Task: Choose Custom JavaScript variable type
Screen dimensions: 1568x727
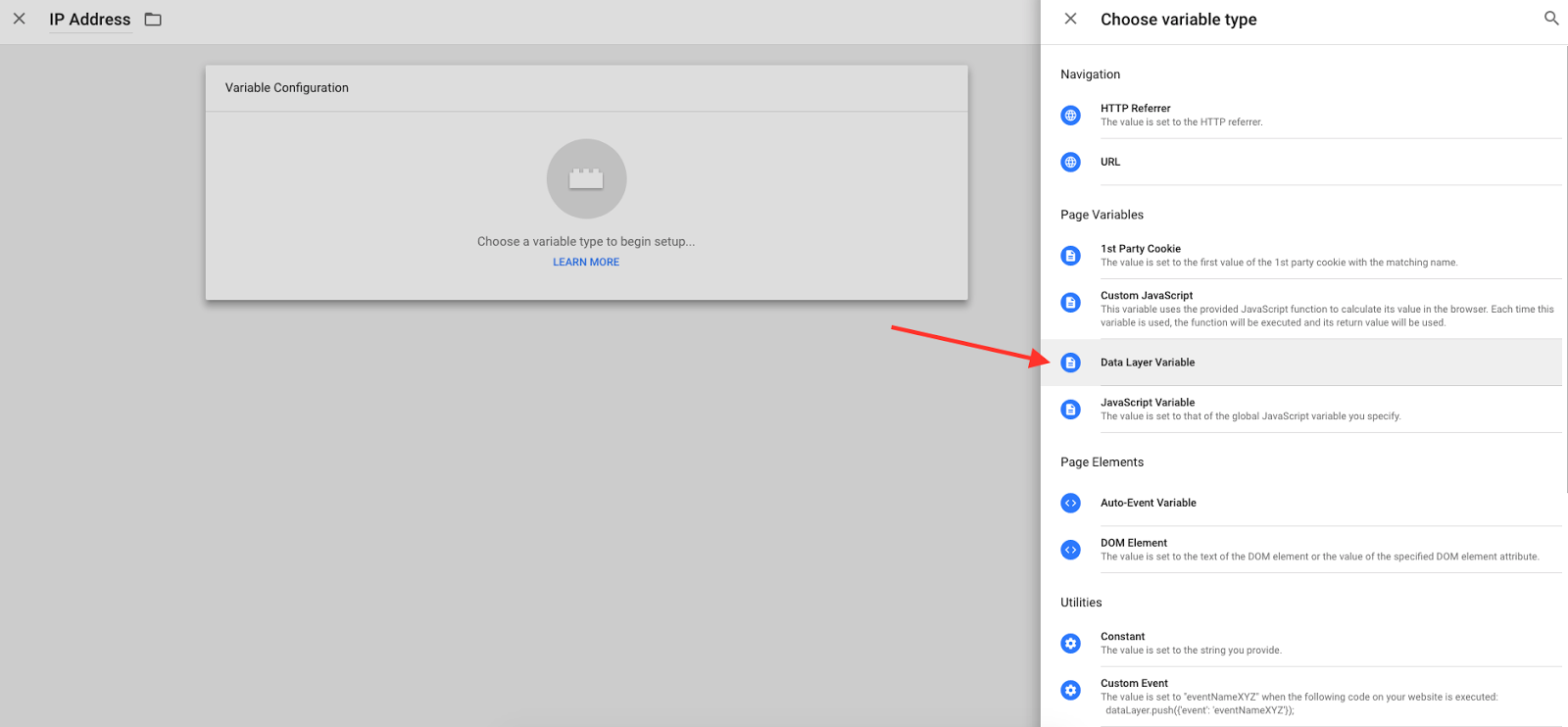Action: (1301, 309)
